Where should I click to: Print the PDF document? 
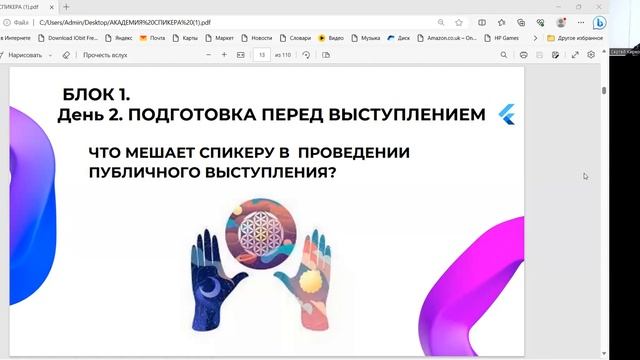coord(524,55)
